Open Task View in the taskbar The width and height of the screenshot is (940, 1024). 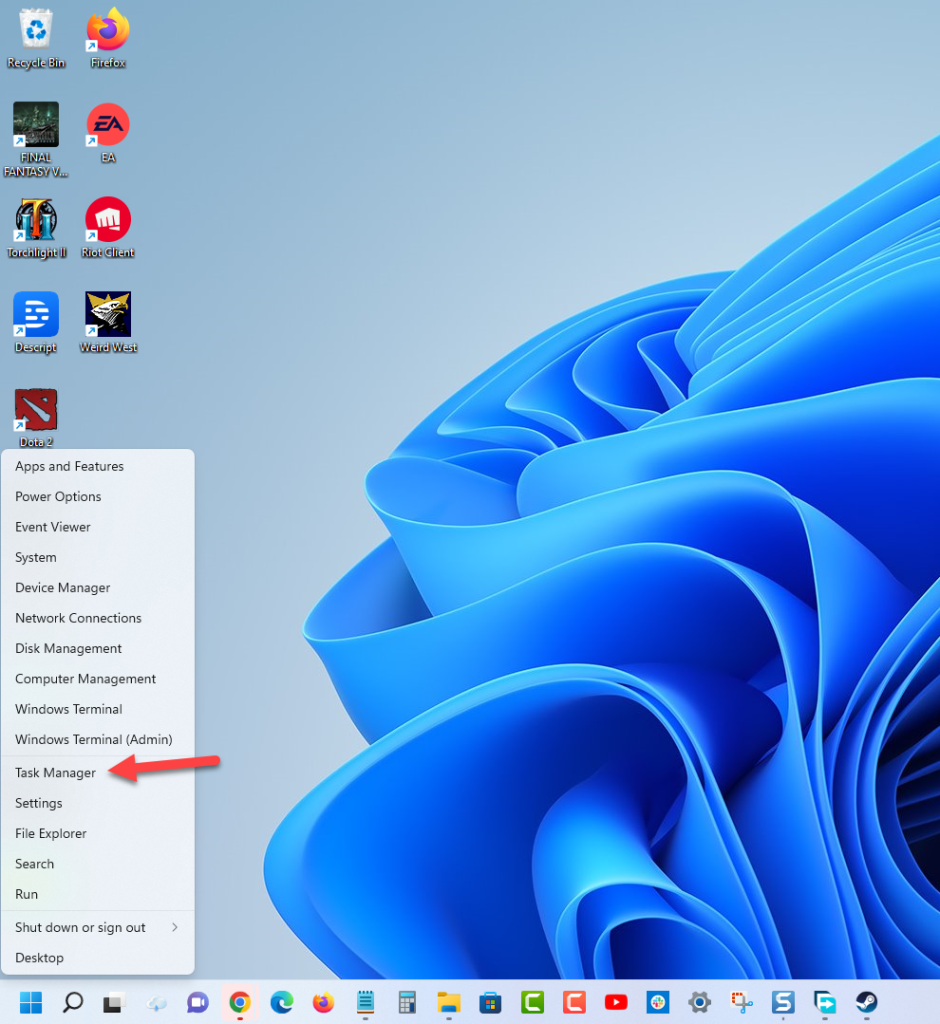pos(114,1002)
